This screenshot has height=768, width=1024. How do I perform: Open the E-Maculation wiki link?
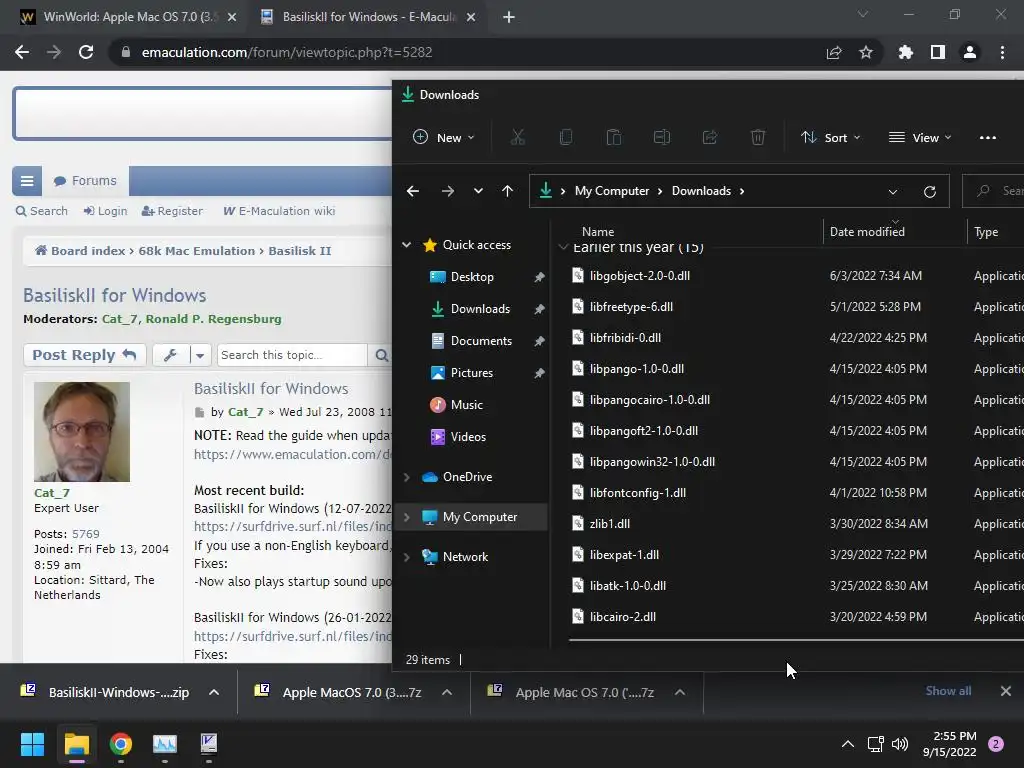point(279,211)
